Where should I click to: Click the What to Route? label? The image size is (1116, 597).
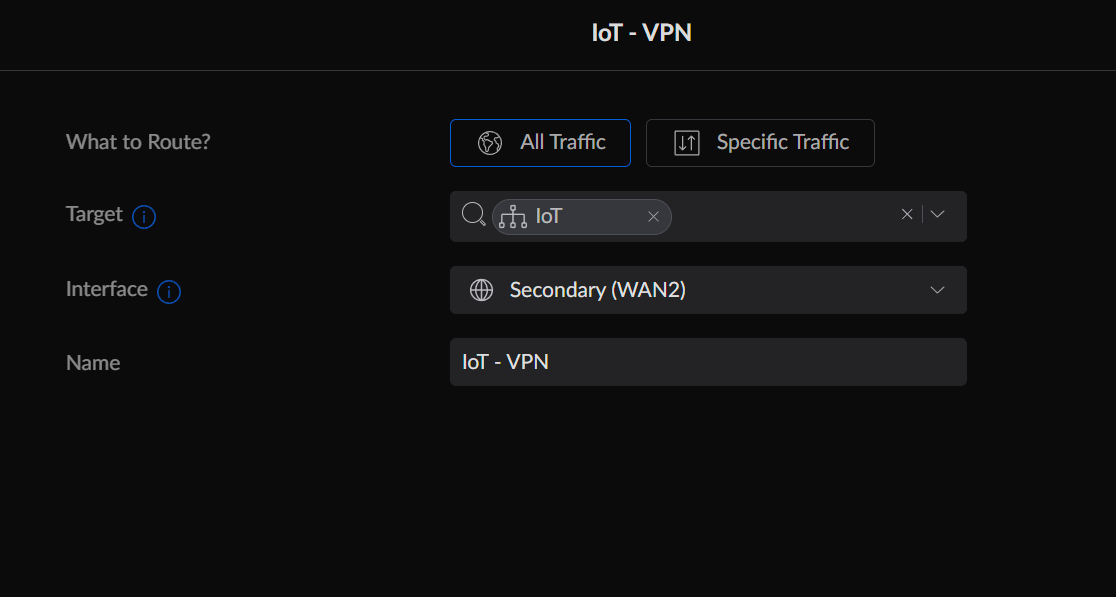pyautogui.click(x=138, y=142)
